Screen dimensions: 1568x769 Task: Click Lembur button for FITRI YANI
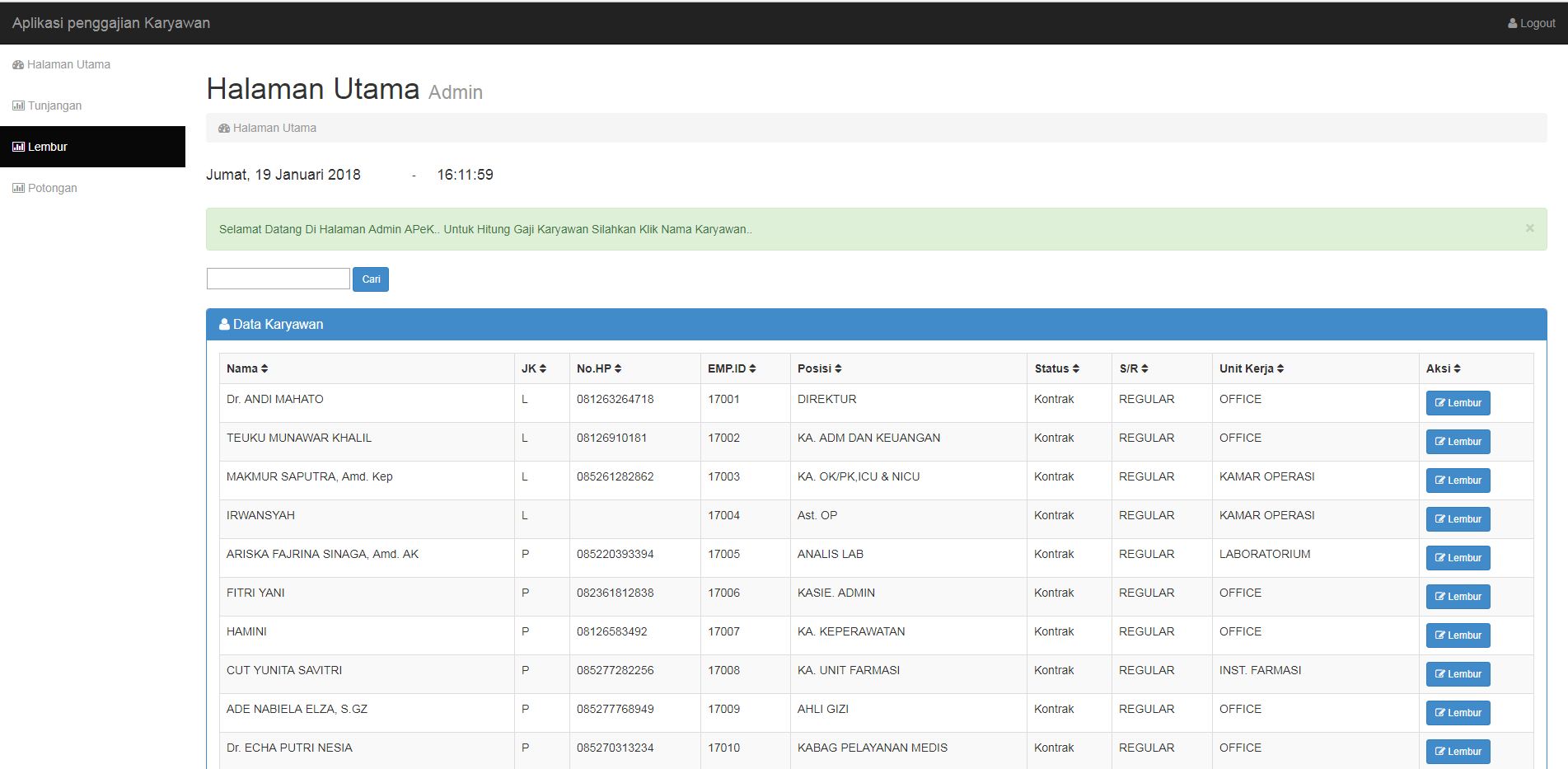(1458, 597)
